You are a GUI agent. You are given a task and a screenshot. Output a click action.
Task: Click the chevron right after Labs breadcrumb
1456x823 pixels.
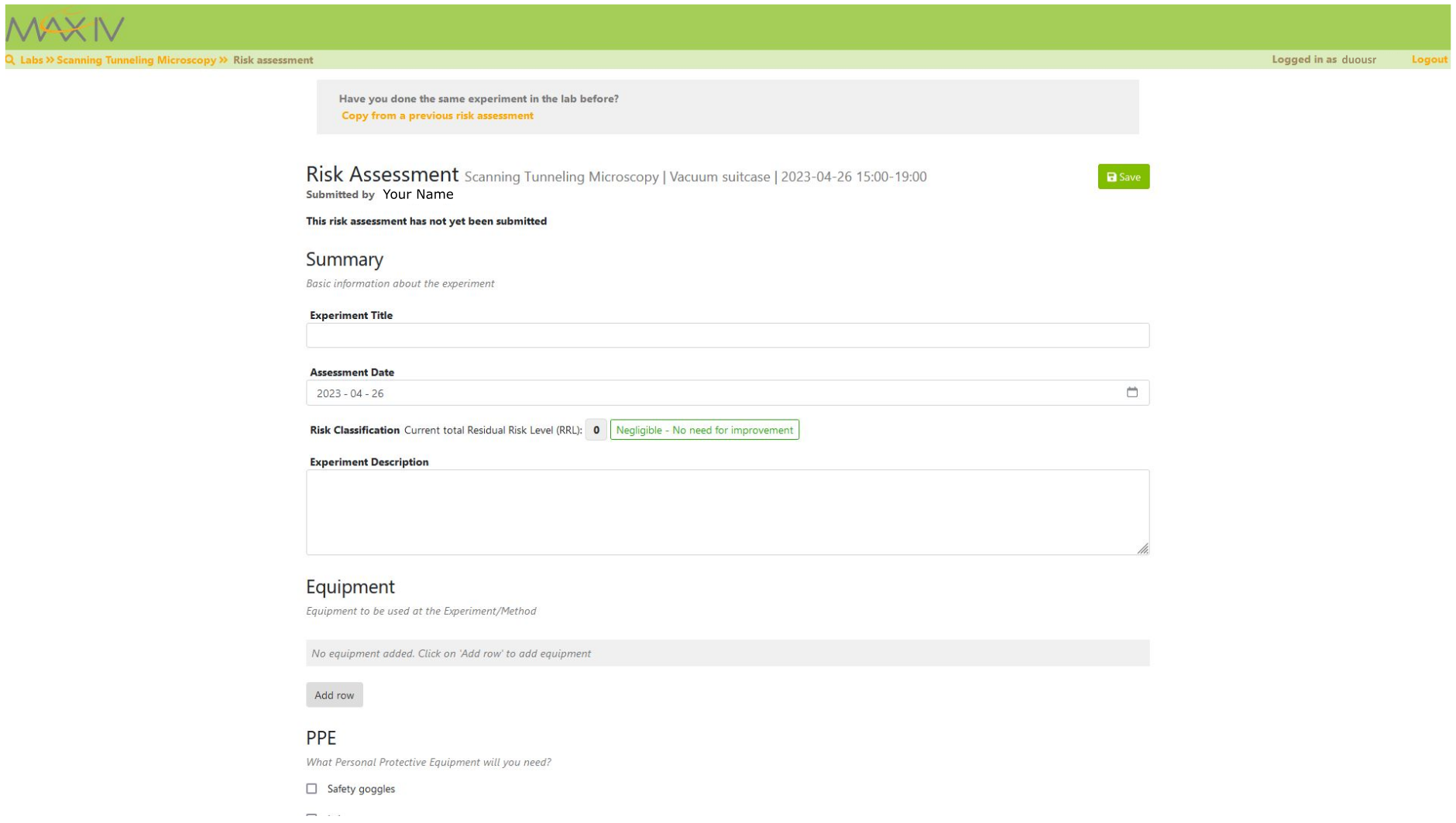click(50, 60)
